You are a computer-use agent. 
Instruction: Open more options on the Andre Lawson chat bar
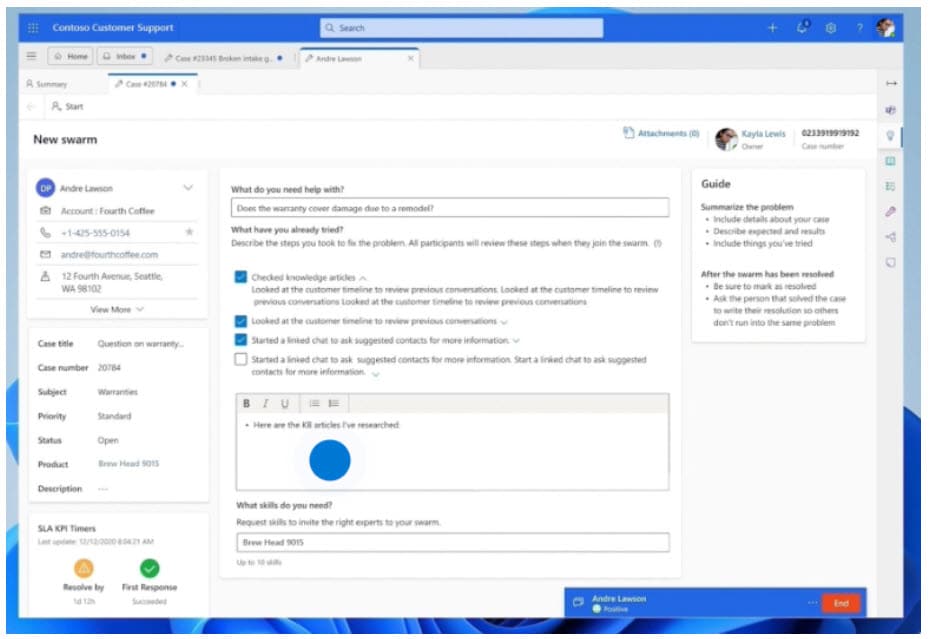[812, 603]
